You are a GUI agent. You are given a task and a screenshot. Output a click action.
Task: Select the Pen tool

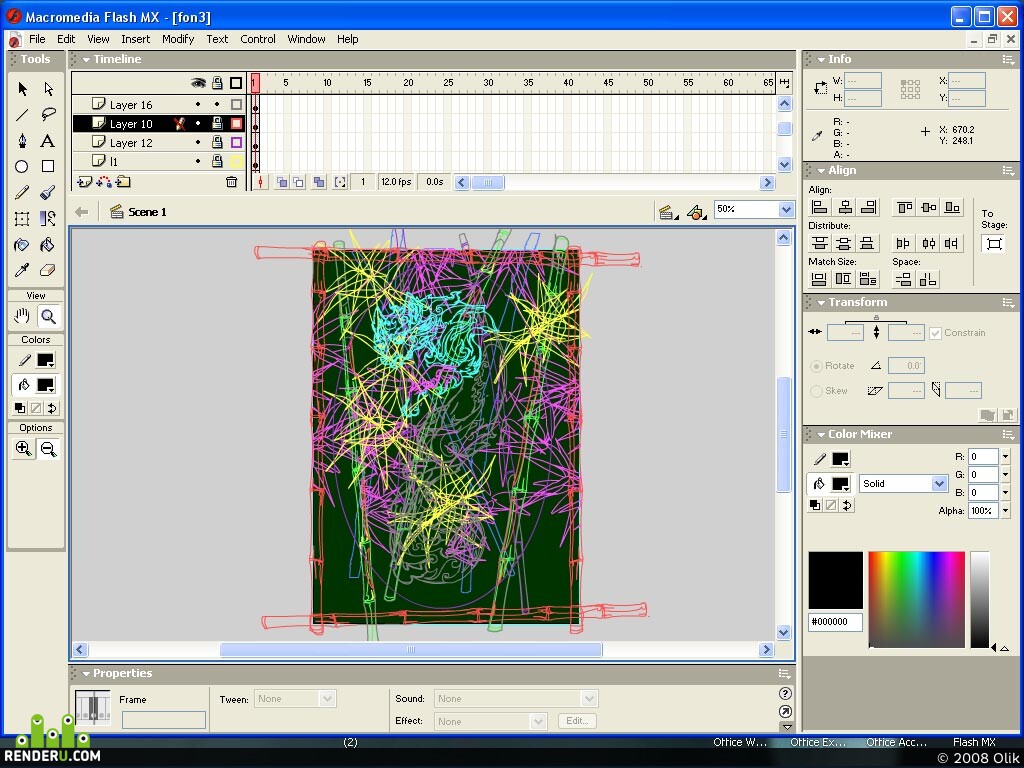pyautogui.click(x=22, y=140)
